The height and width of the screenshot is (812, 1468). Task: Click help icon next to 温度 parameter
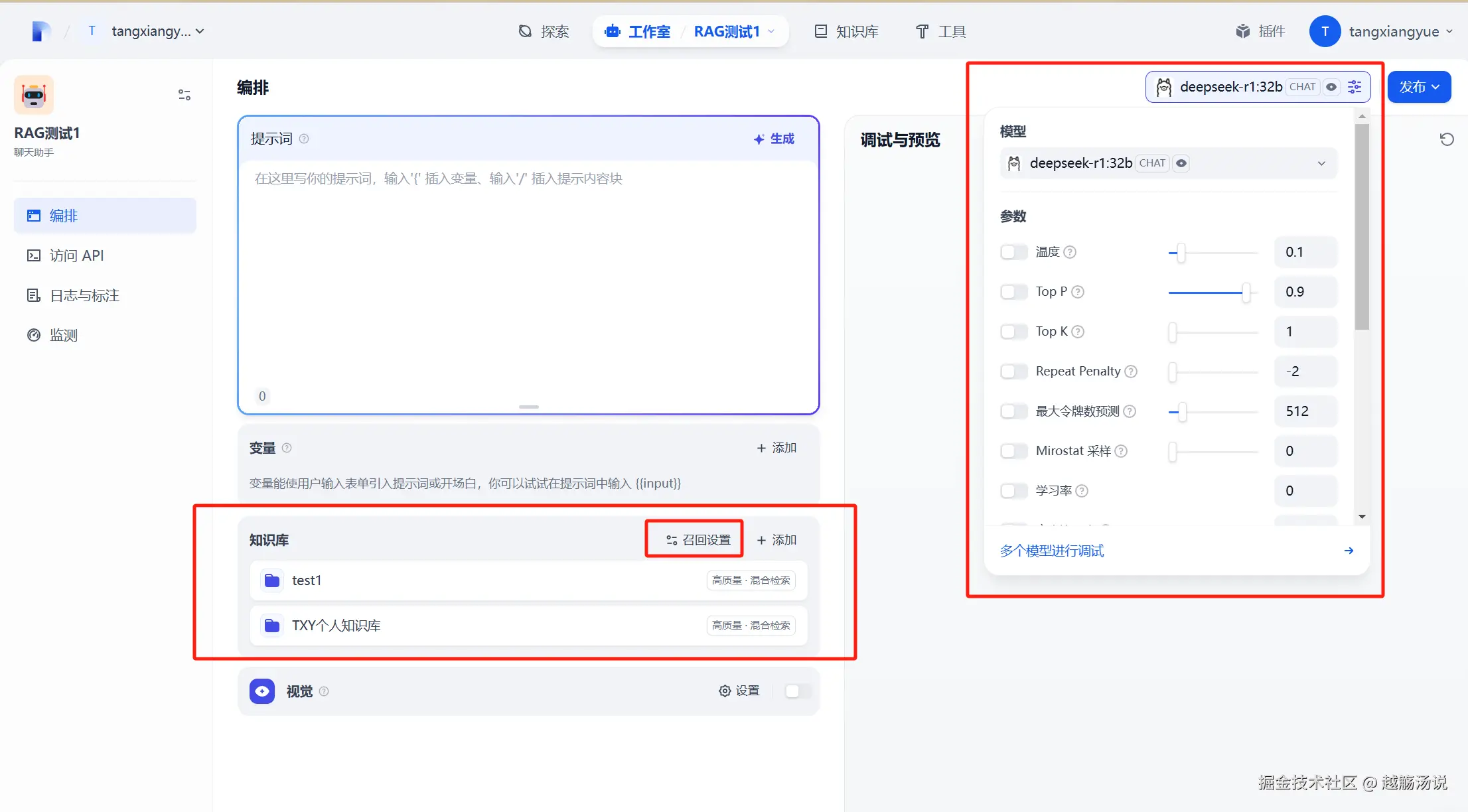pos(1070,252)
